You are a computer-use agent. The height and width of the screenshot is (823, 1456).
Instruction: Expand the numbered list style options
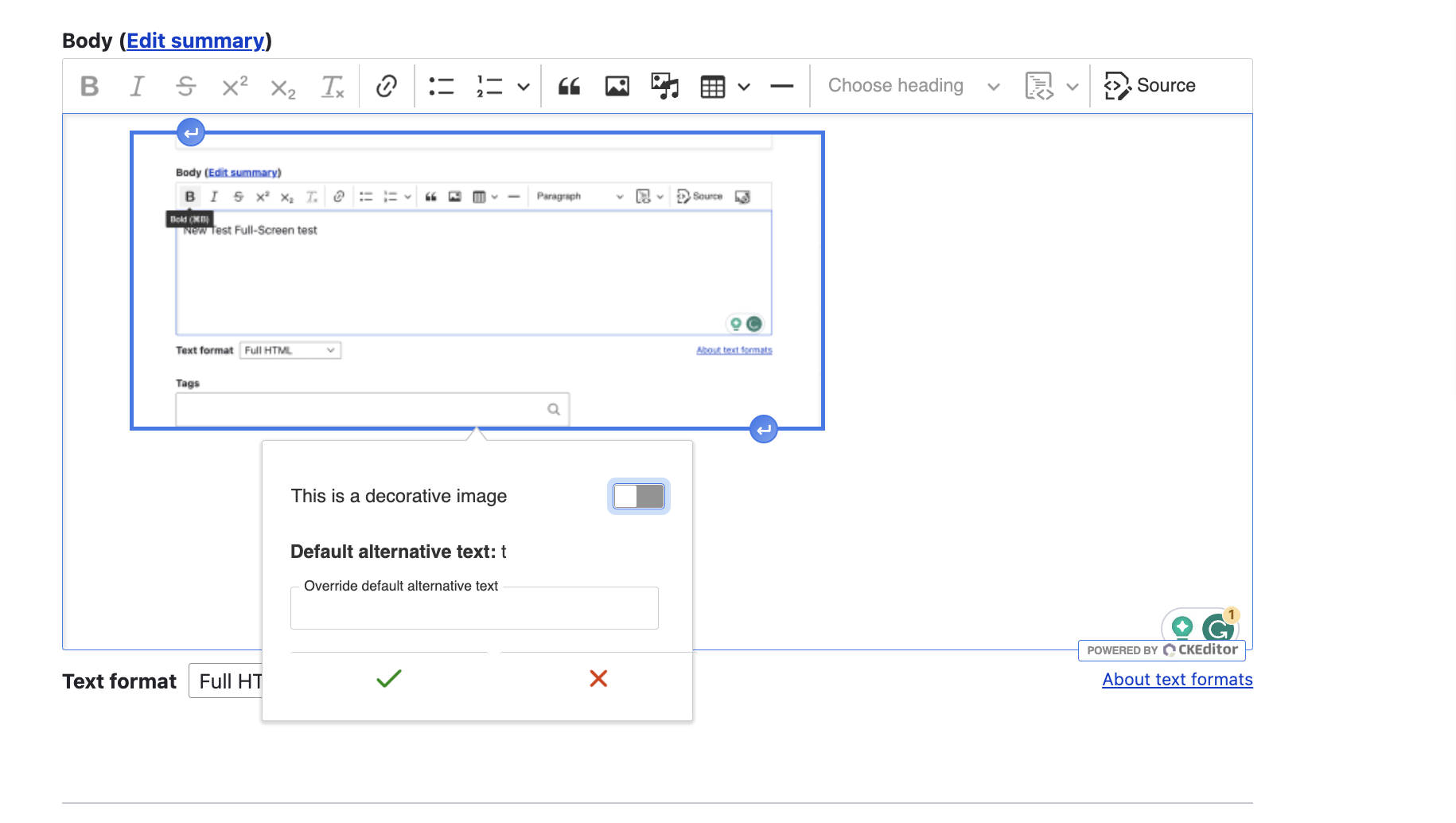(x=524, y=87)
